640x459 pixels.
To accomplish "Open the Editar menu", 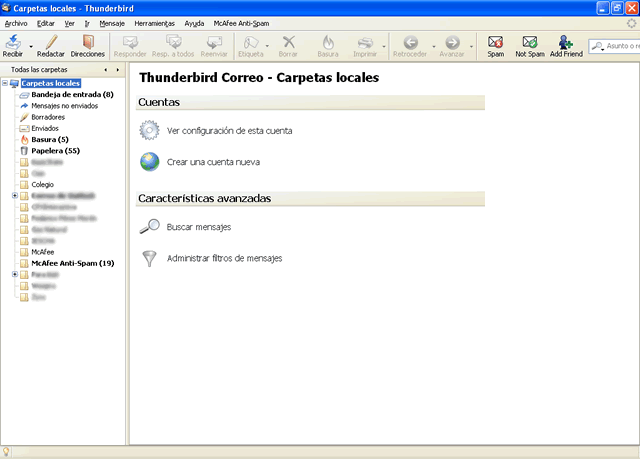I will [x=46, y=24].
